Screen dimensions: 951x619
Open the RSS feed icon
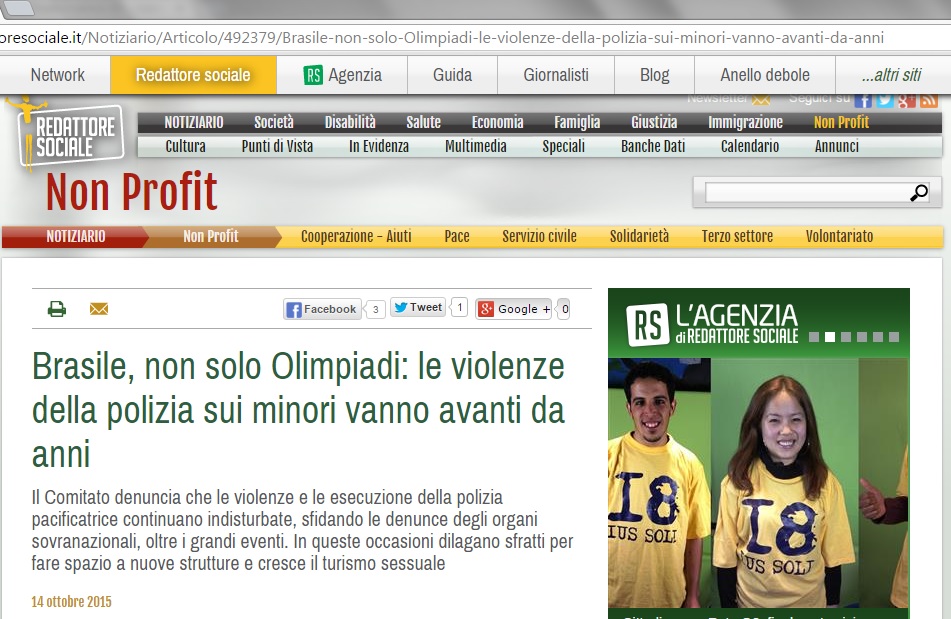pyautogui.click(x=929, y=100)
